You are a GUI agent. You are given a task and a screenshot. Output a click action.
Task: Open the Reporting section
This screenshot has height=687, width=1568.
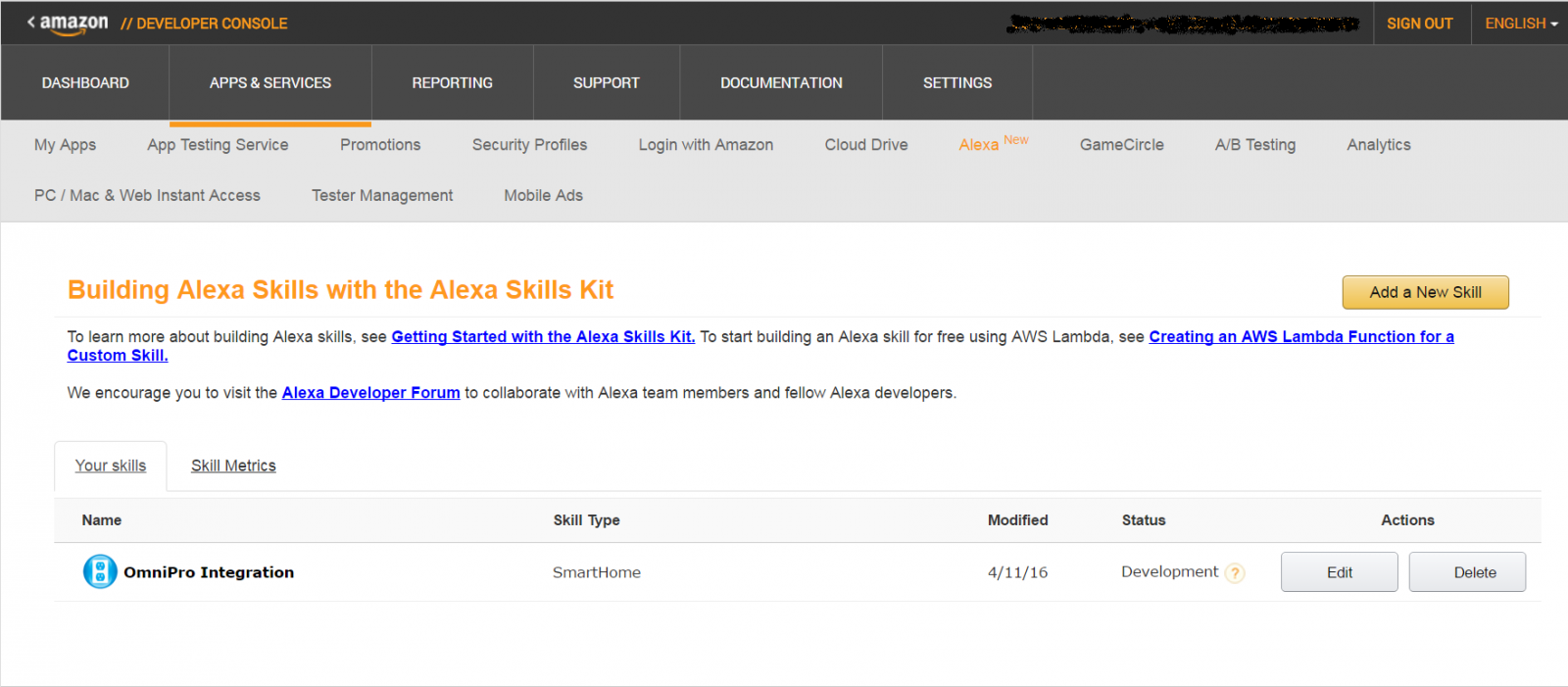pos(452,83)
